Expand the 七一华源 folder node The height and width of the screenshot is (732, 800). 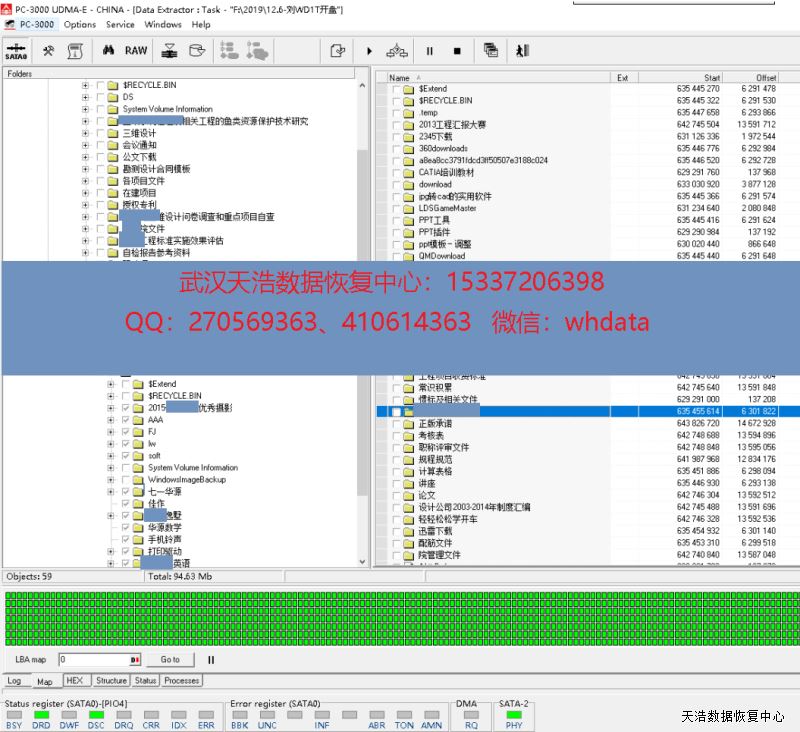click(111, 492)
